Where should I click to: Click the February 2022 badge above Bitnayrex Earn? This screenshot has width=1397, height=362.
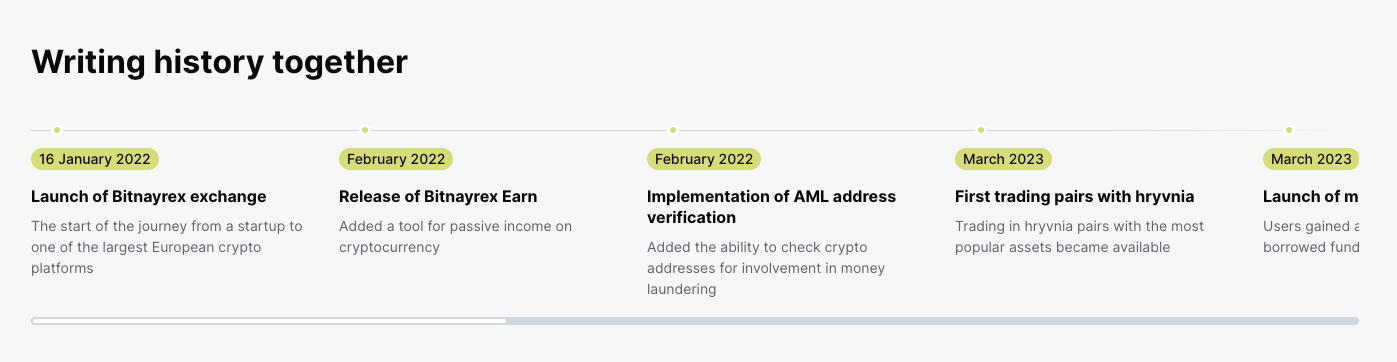point(396,159)
